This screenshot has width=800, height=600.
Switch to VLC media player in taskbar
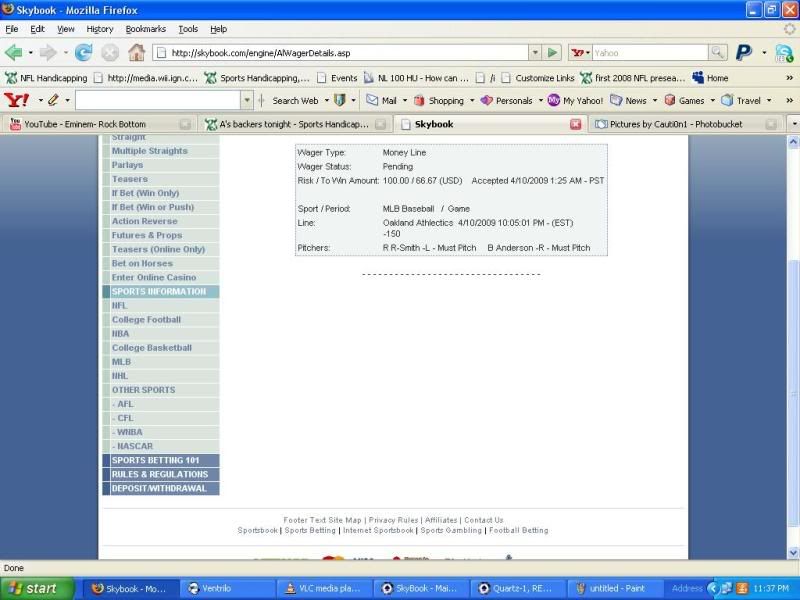click(x=325, y=588)
